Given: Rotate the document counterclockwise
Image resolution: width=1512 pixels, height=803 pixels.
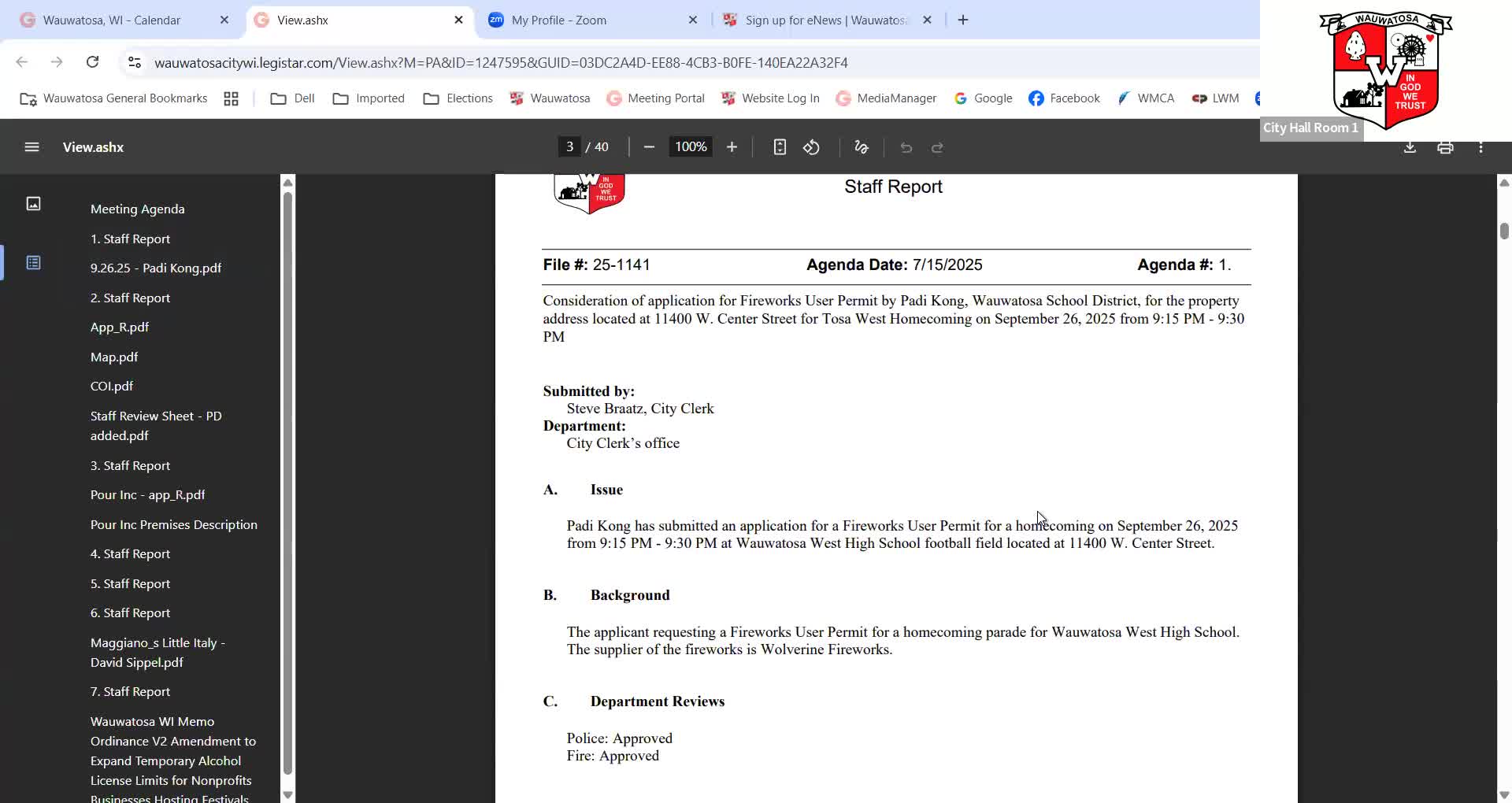Looking at the screenshot, I should (x=811, y=147).
